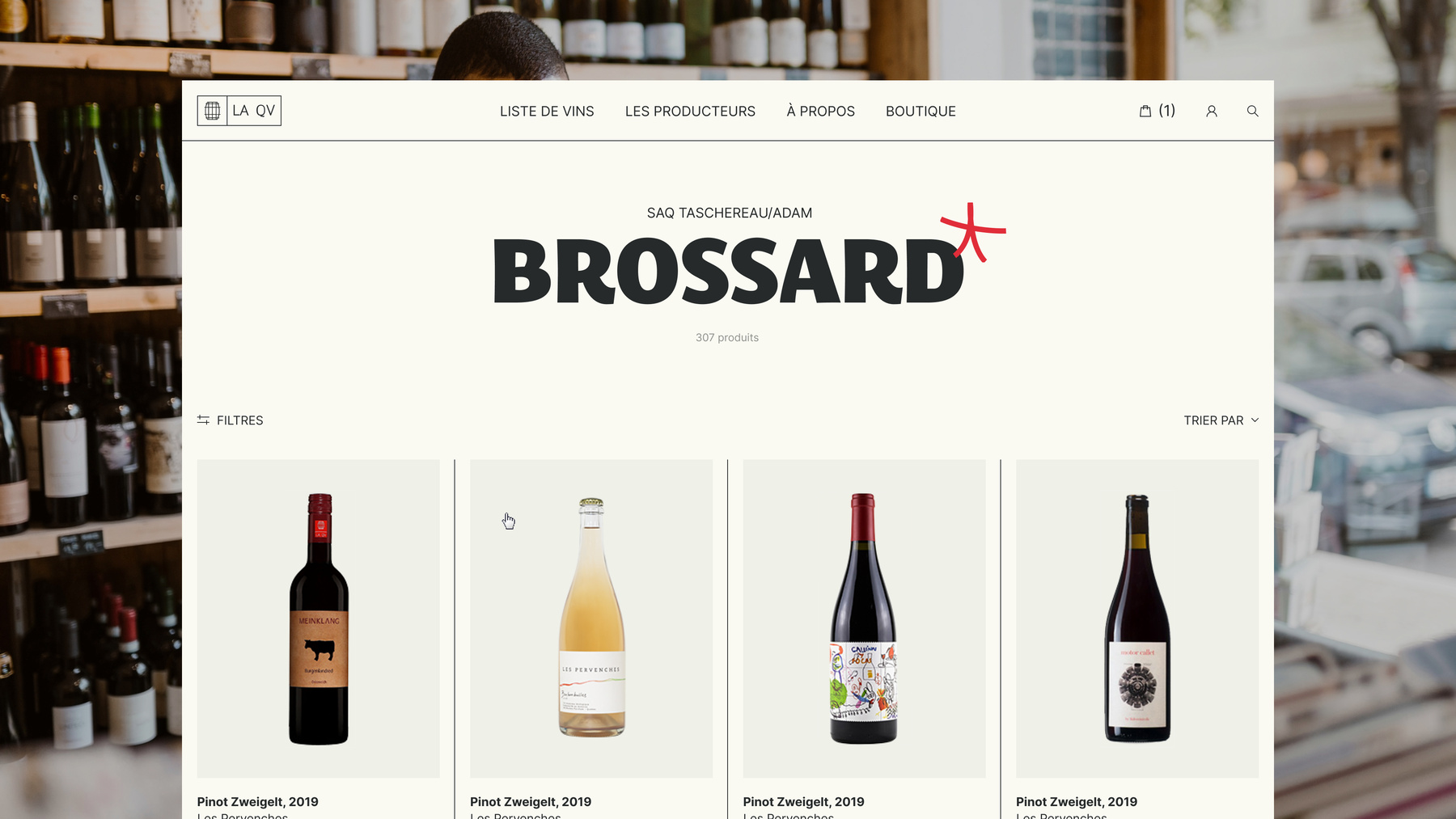Click the search magnifier icon
The height and width of the screenshot is (819, 1456).
tap(1252, 111)
